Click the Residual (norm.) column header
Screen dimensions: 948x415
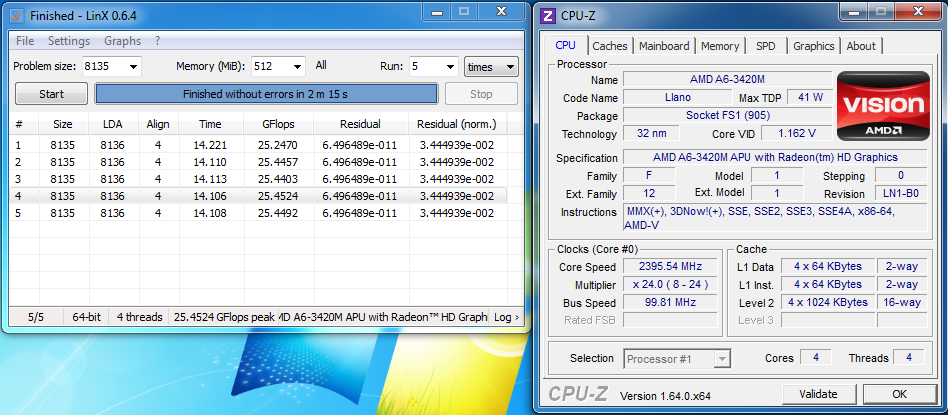[457, 124]
